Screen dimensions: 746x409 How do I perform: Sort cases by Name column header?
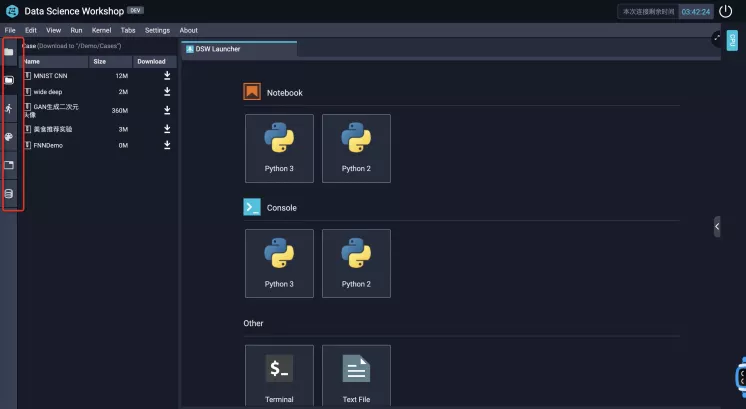pyautogui.click(x=53, y=61)
